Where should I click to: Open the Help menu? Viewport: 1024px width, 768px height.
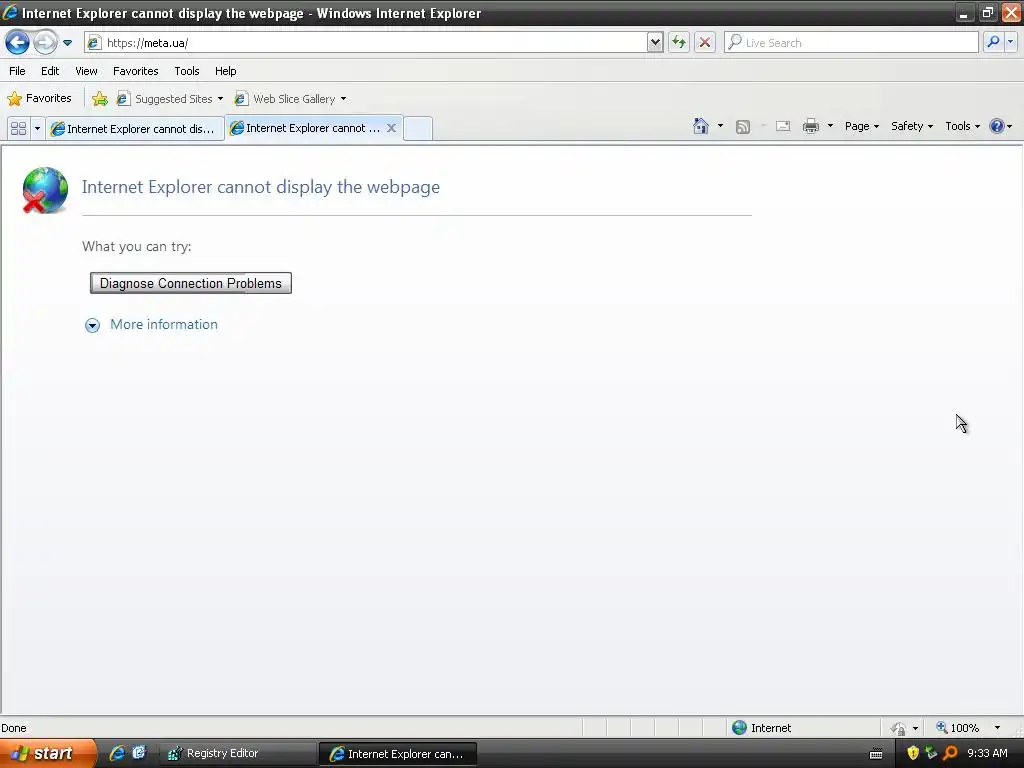tap(225, 71)
